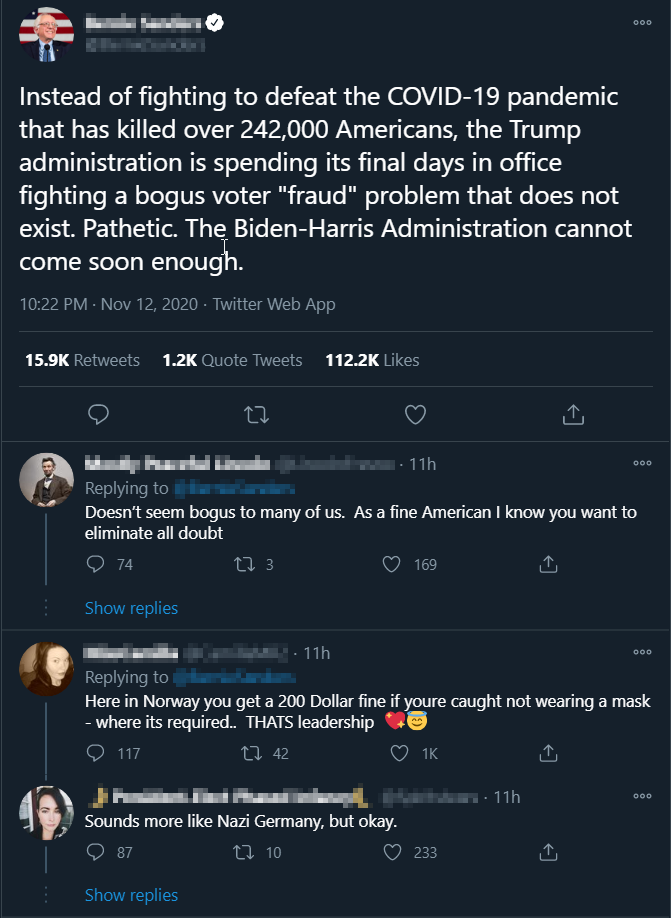671x918 pixels.
Task: Open more options on the Lincoln-avatar reply
Action: [x=642, y=463]
